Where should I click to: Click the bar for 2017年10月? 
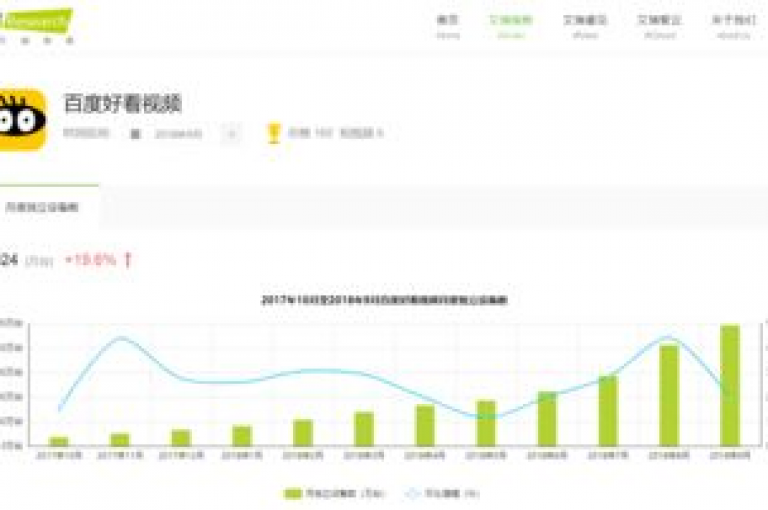tap(59, 441)
